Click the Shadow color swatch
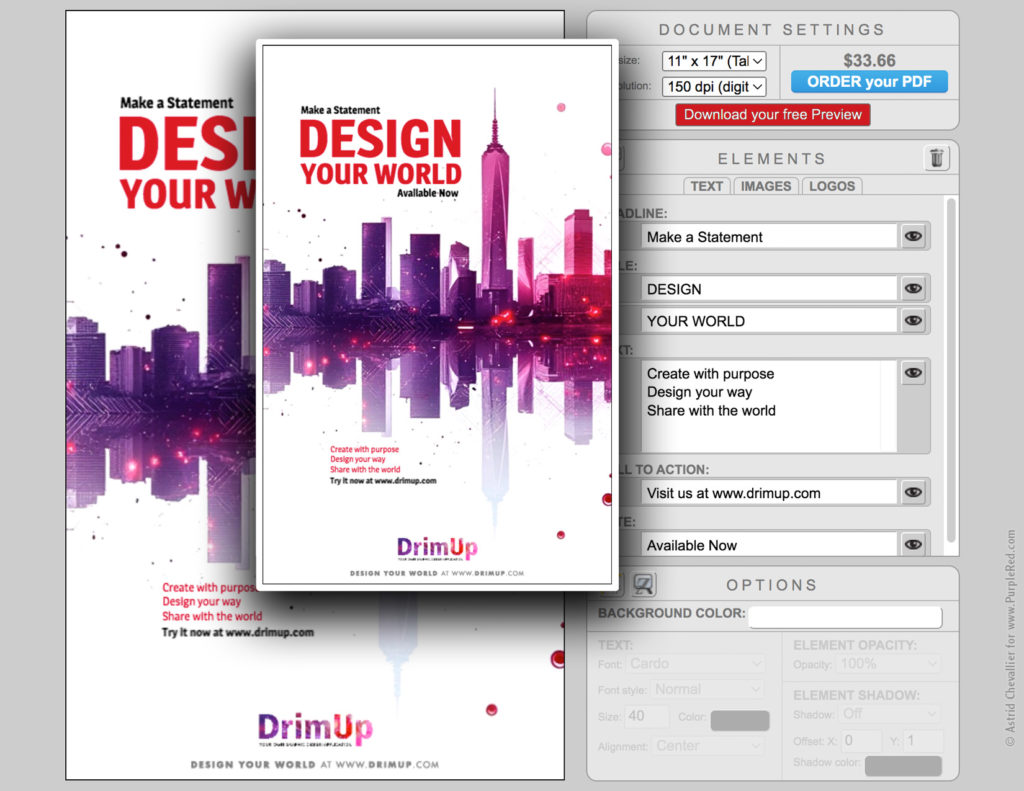The width and height of the screenshot is (1024, 791). pyautogui.click(x=903, y=766)
